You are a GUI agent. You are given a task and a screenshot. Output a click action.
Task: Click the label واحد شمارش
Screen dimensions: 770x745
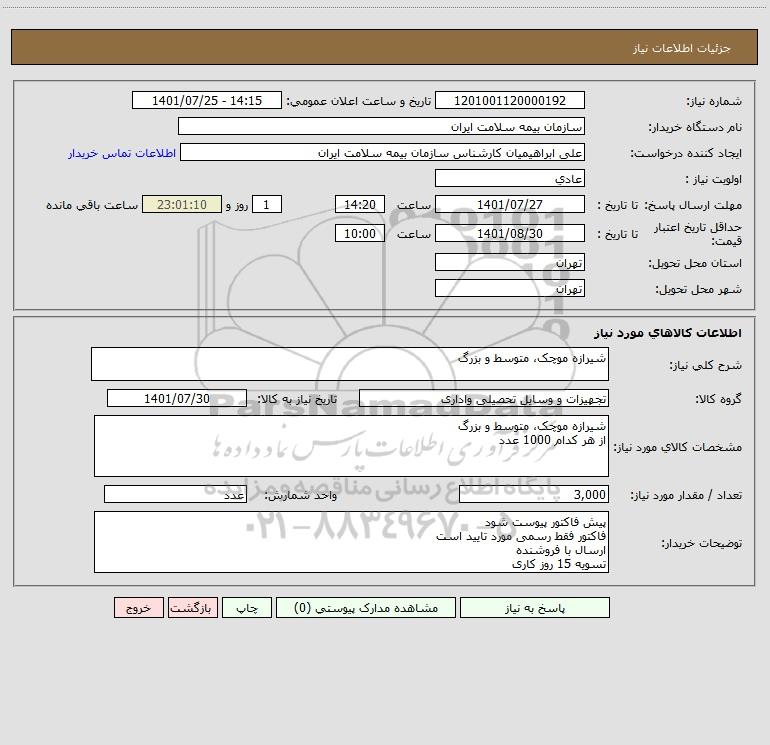[301, 495]
